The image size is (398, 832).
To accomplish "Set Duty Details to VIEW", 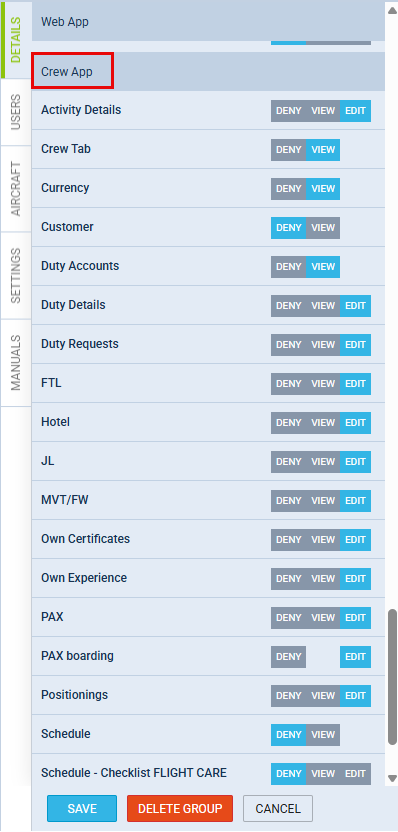I will coord(323,306).
